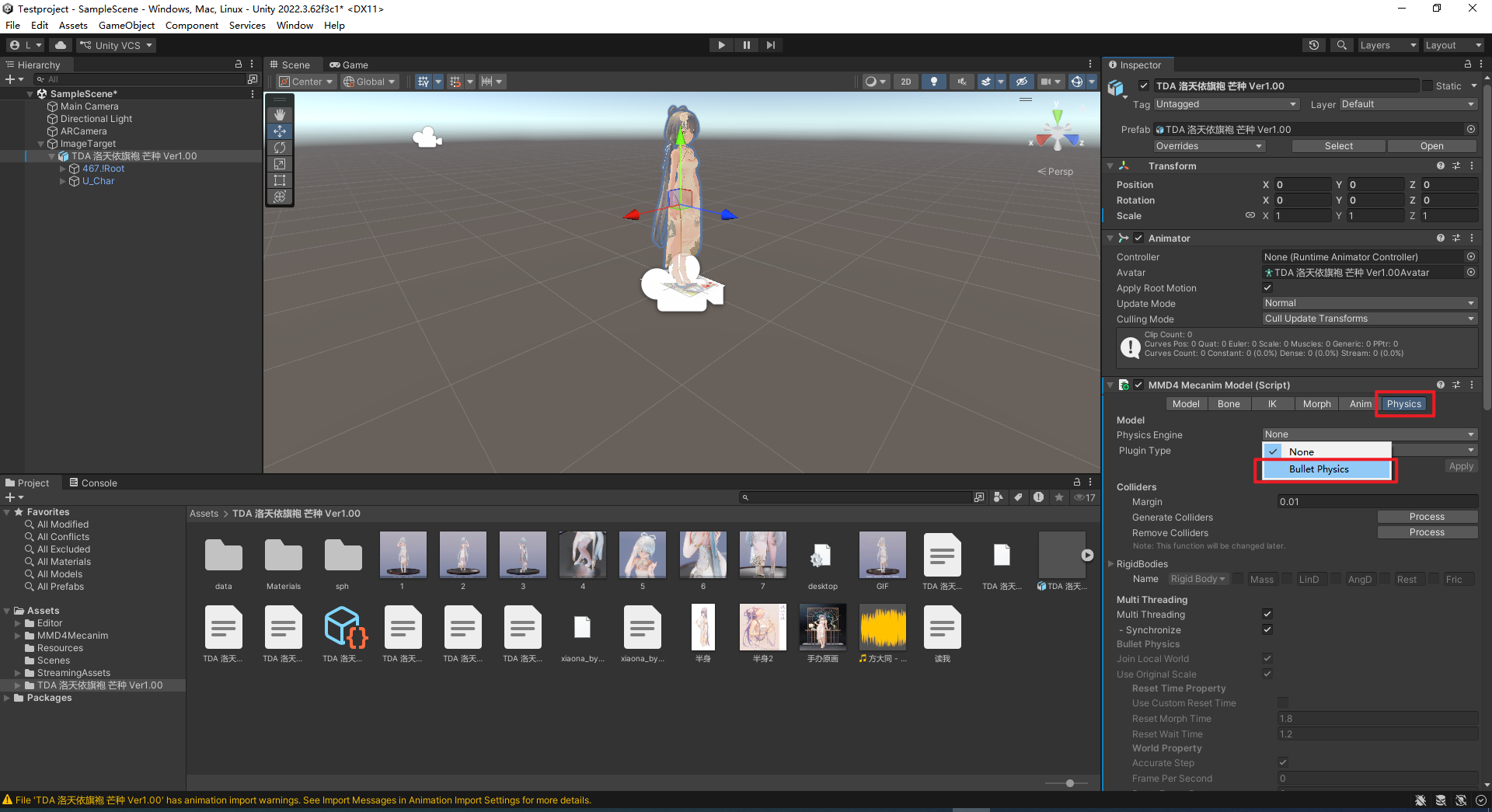Open the Update Mode dropdown

1369,303
